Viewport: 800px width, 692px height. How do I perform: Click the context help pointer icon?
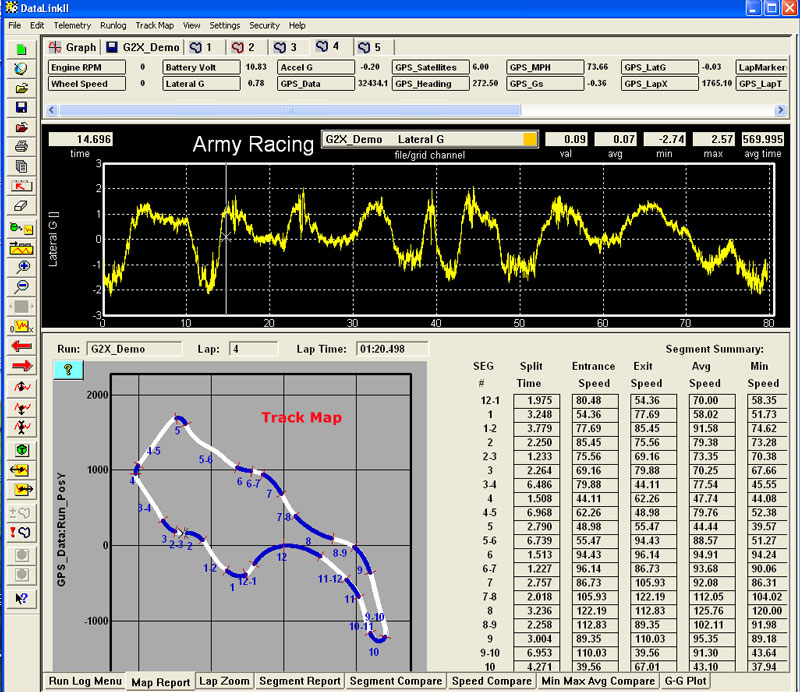point(21,598)
